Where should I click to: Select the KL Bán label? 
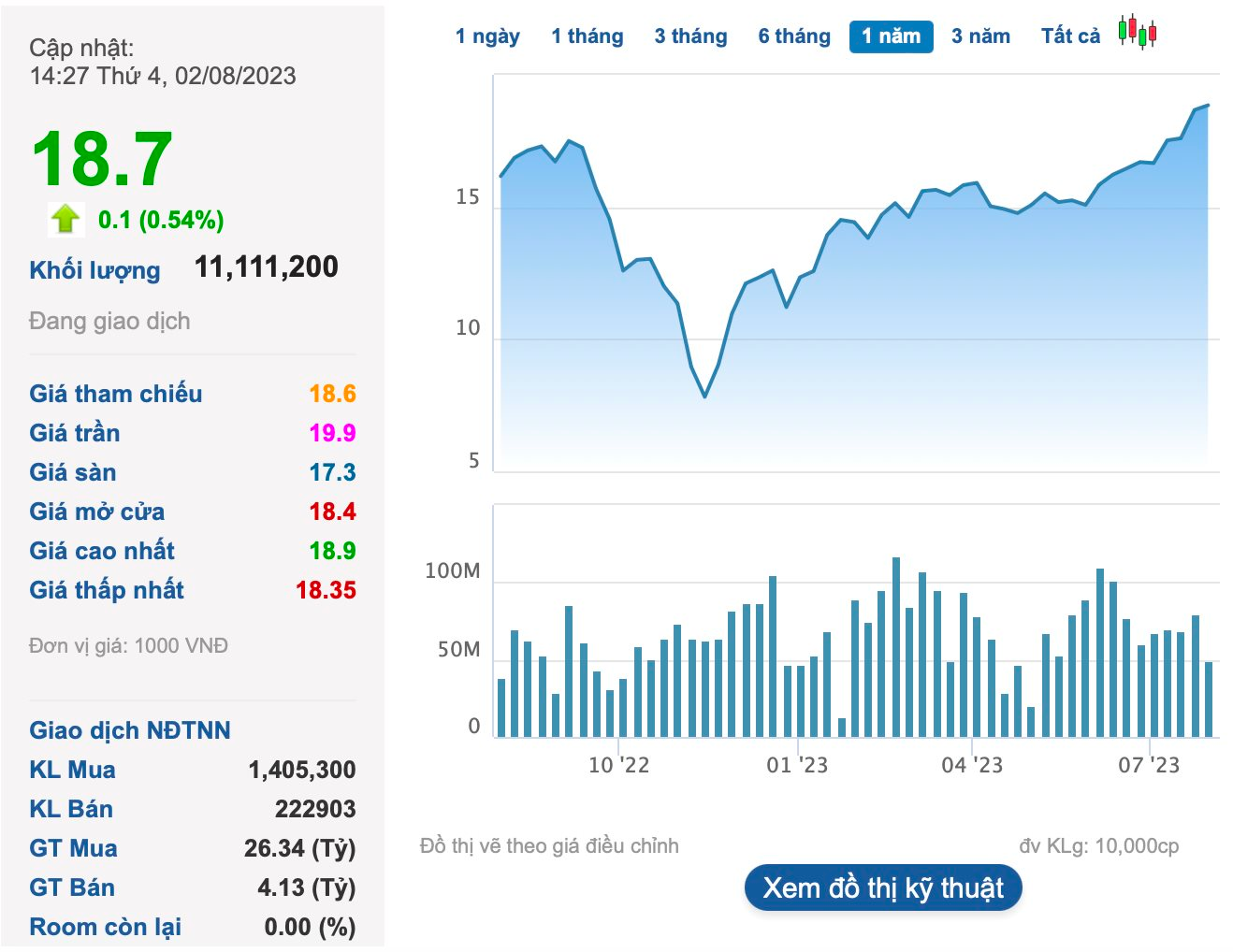70,809
